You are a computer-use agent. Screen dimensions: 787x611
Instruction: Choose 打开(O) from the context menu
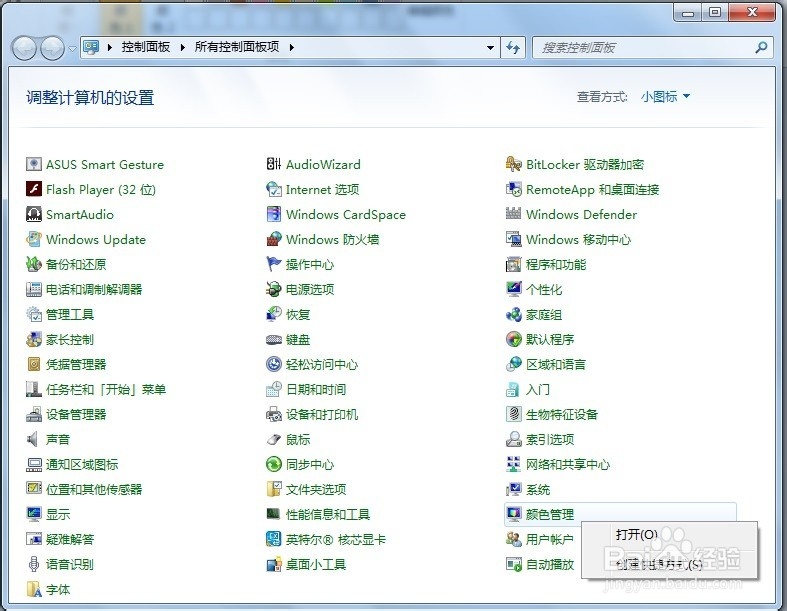click(x=636, y=534)
